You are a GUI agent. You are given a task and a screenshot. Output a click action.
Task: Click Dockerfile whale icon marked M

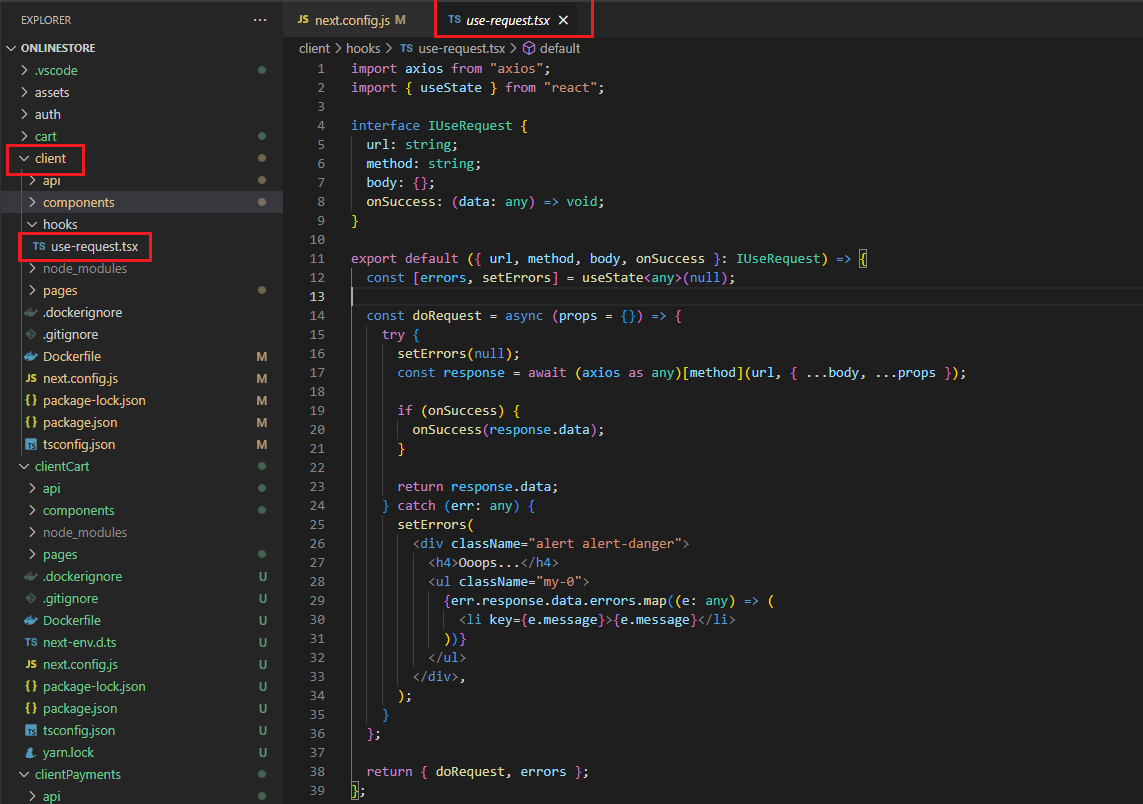pos(31,357)
